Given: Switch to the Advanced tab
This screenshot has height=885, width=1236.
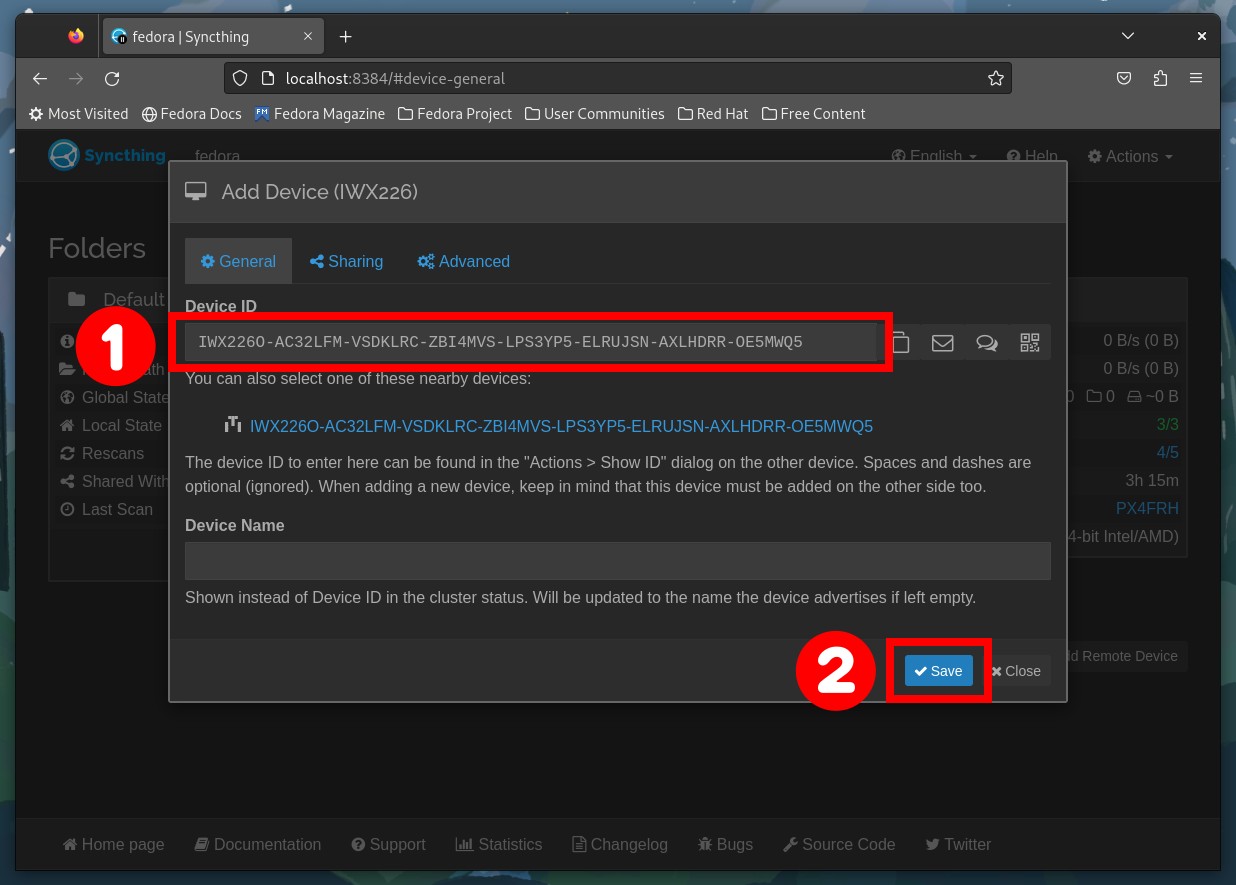Looking at the screenshot, I should (x=463, y=261).
